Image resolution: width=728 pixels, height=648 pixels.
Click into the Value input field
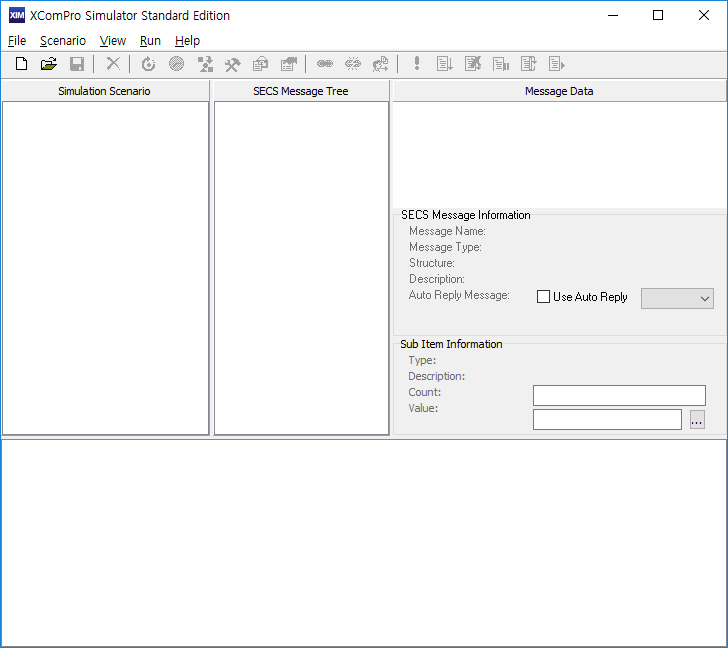[x=607, y=420]
